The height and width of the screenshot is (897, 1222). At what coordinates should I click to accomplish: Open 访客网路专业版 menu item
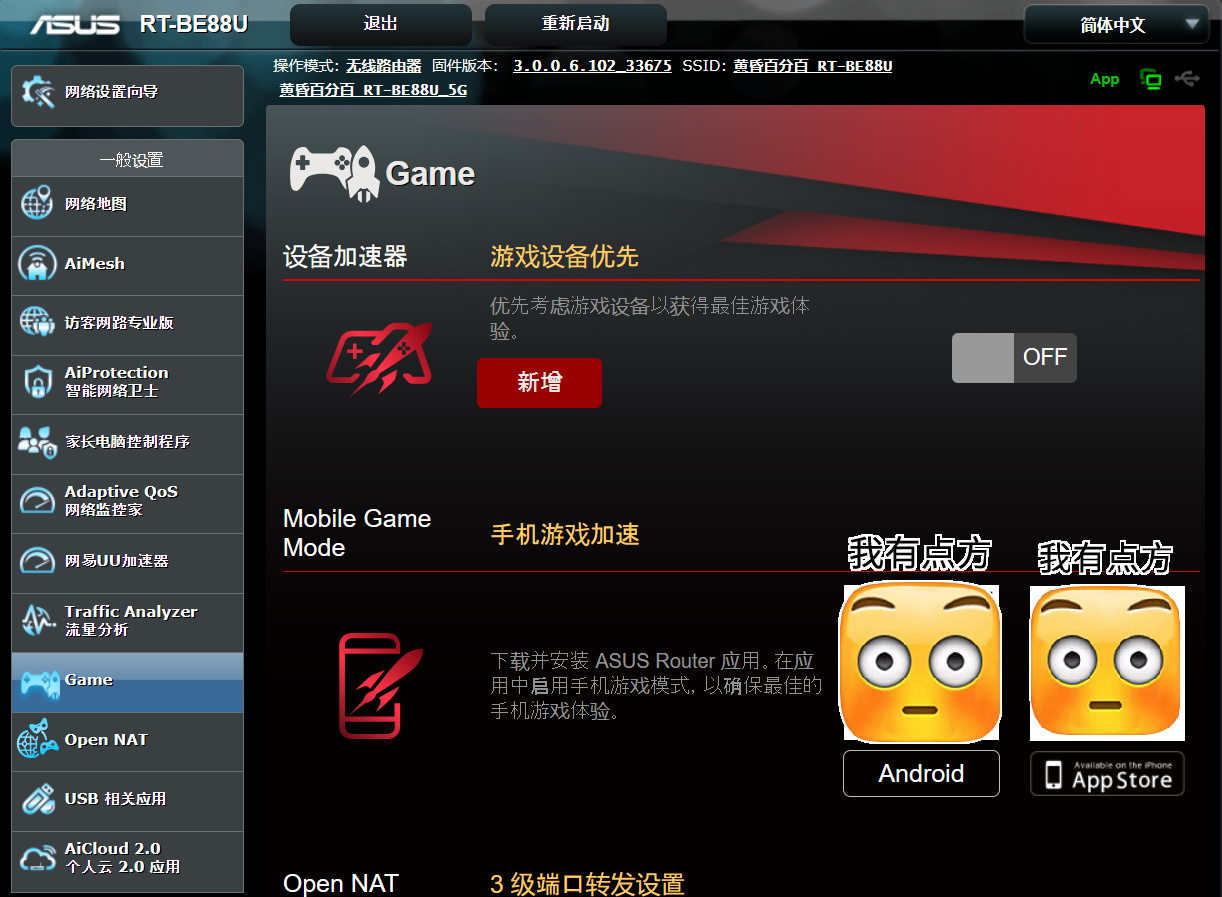point(127,323)
